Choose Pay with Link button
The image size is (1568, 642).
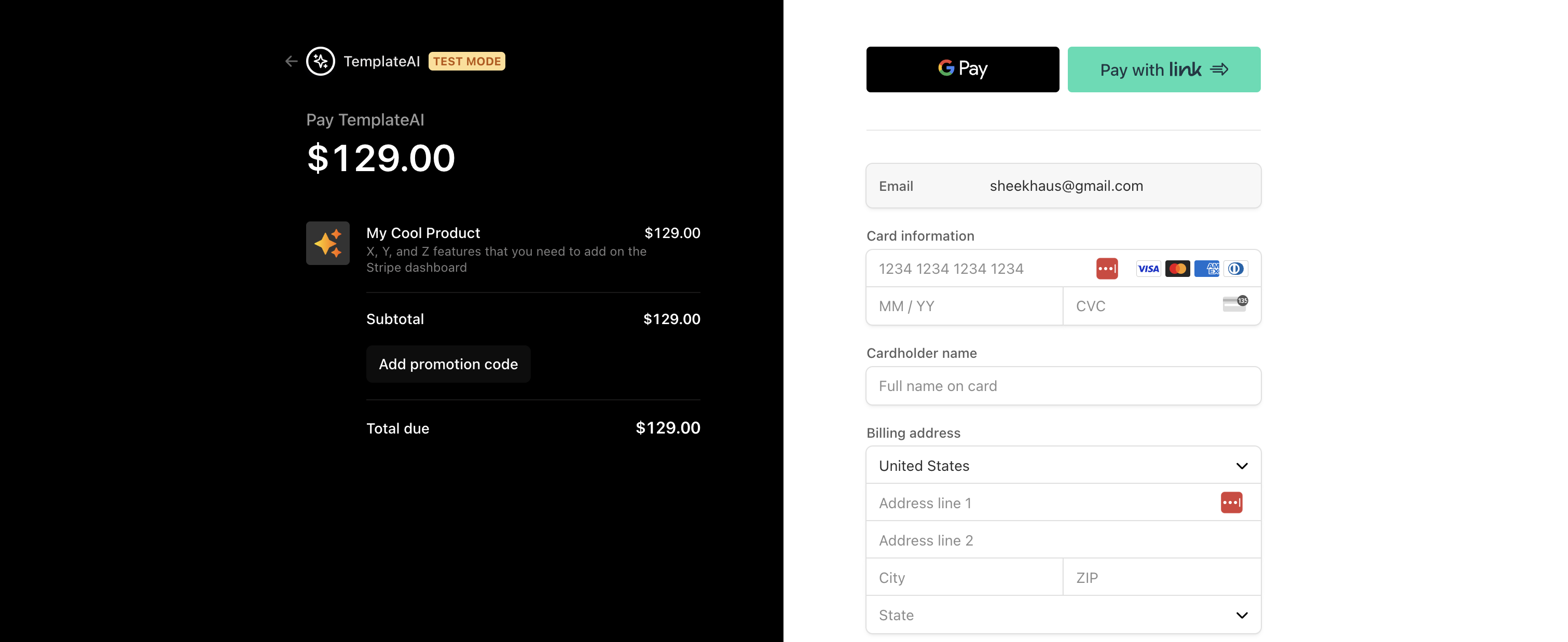tap(1164, 69)
